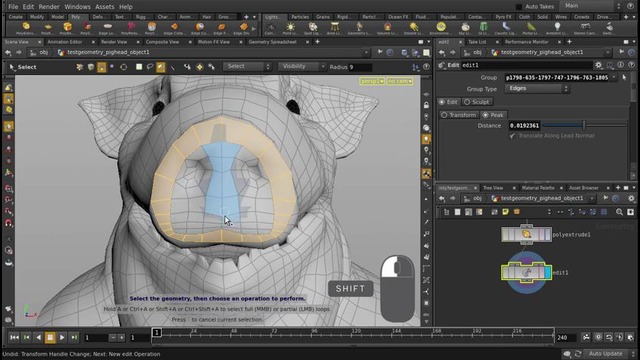Open the Select mode dropdown

pos(247,67)
